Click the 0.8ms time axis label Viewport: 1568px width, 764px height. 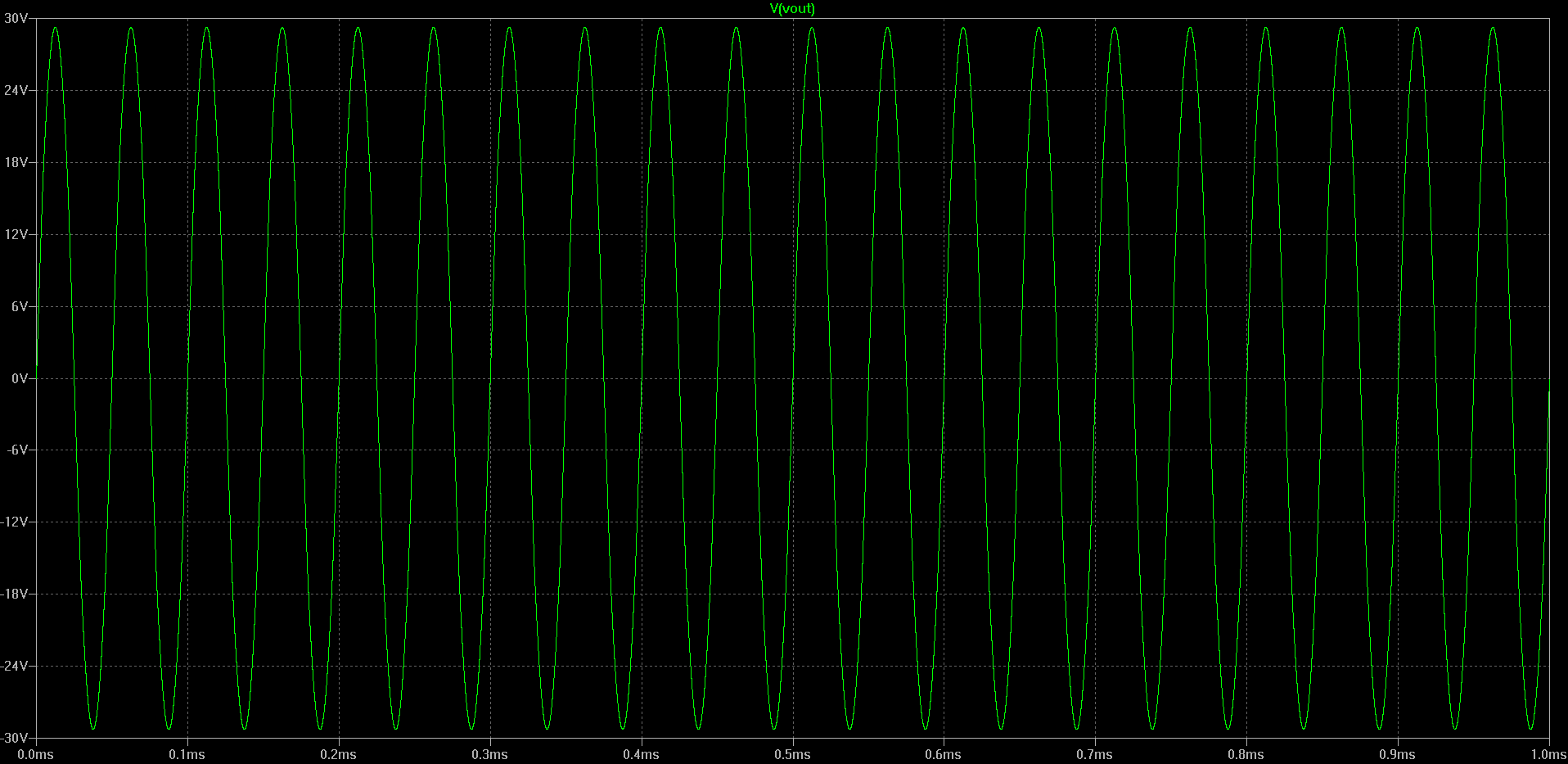[x=1246, y=754]
